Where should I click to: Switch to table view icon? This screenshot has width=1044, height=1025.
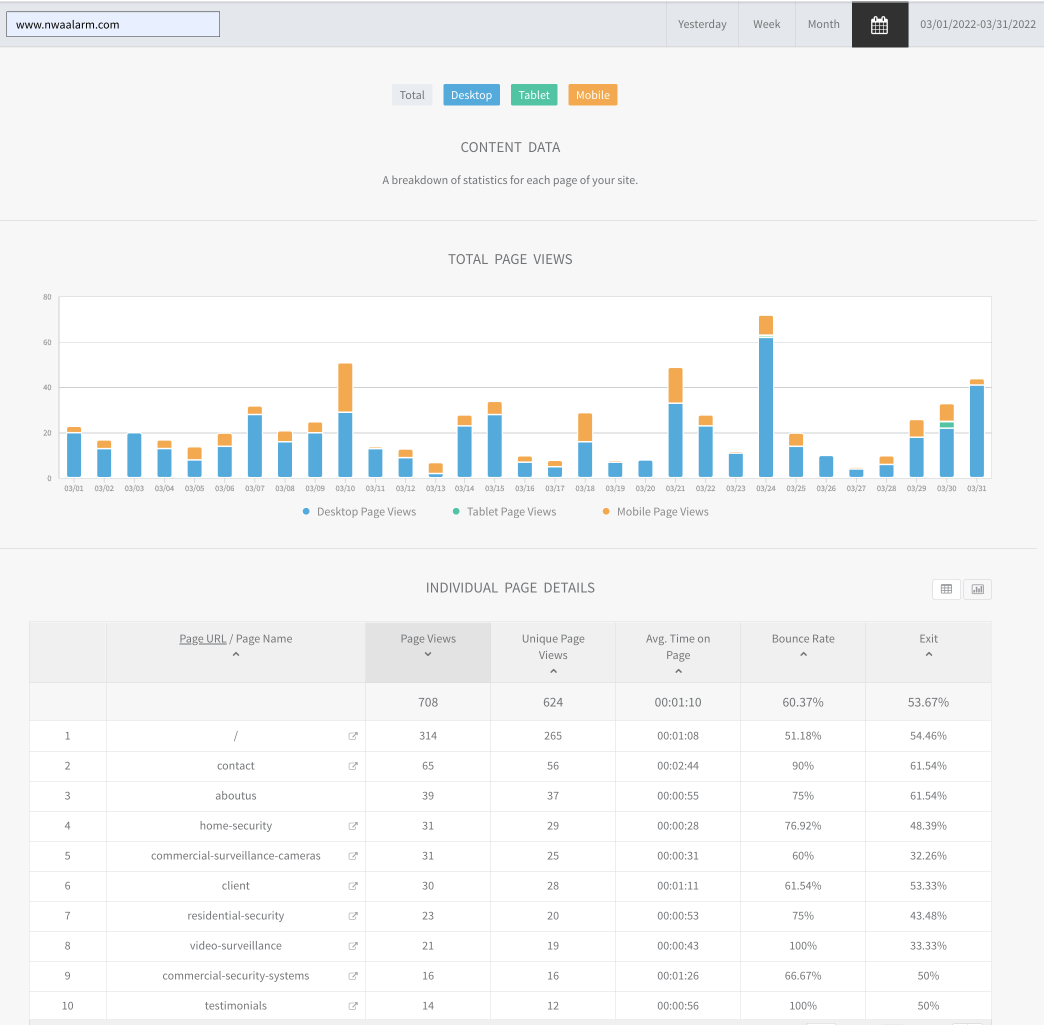[946, 589]
